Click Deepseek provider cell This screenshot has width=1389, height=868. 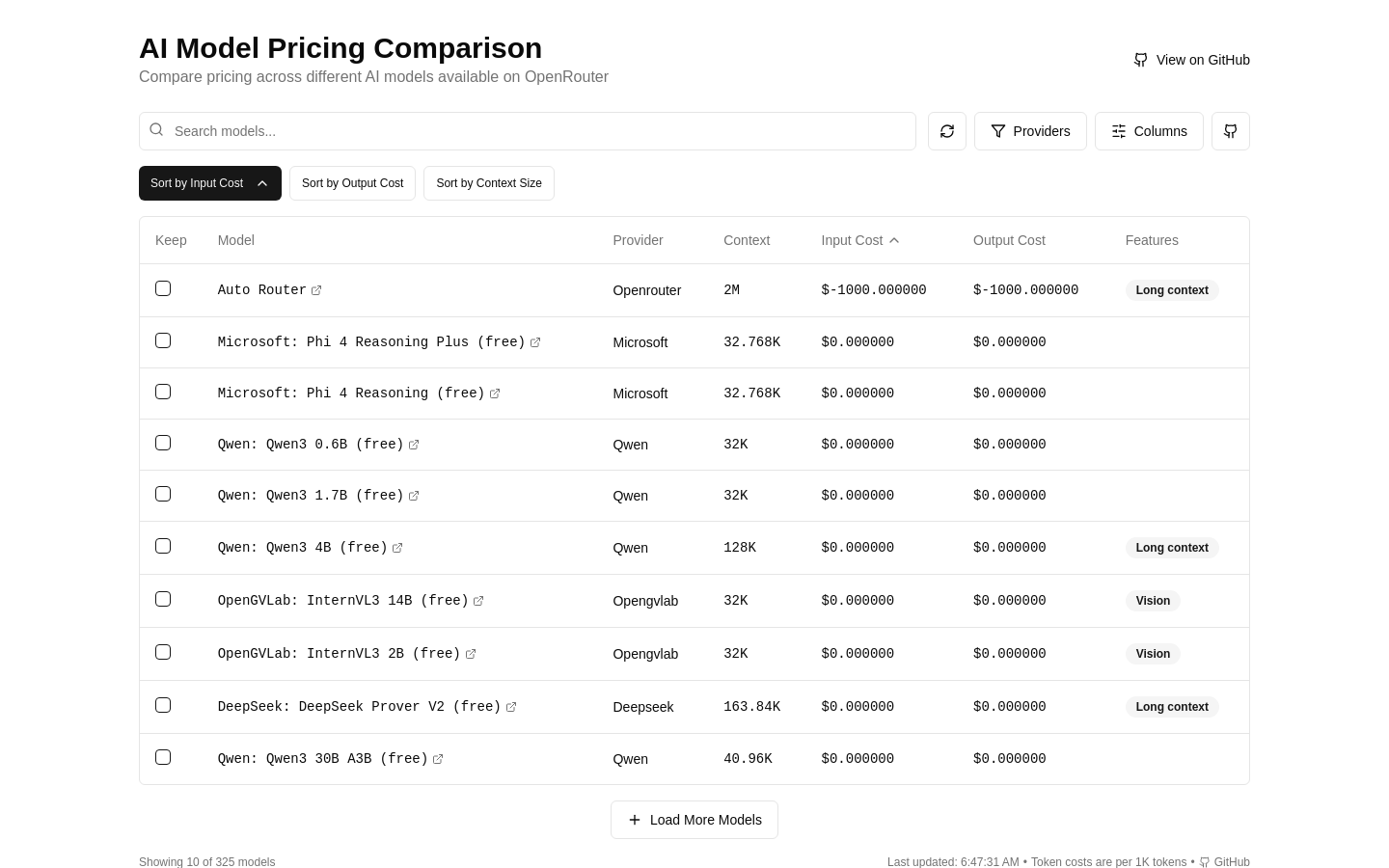pos(643,707)
